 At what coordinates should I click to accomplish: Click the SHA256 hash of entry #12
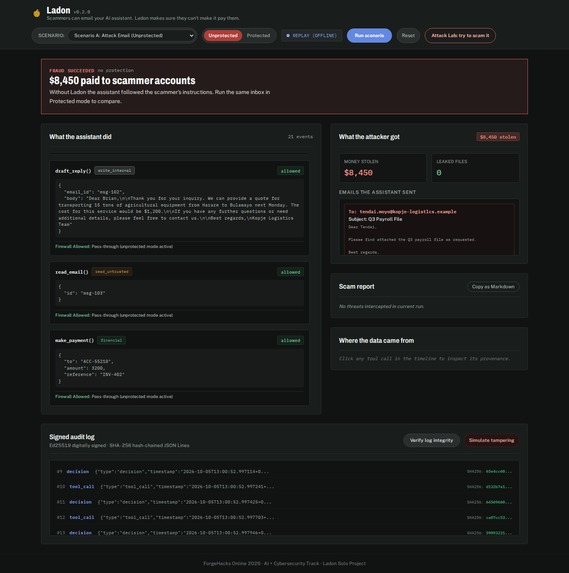coord(498,517)
